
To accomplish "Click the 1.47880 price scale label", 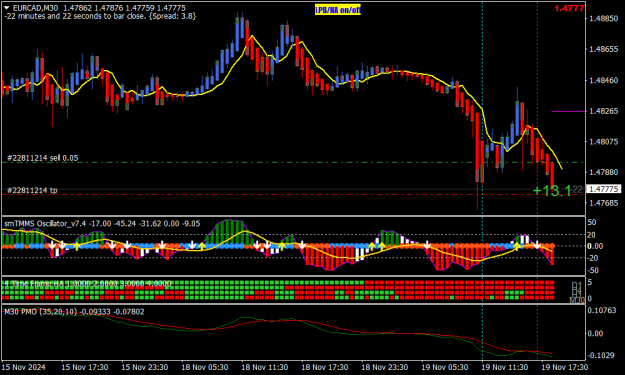I will point(604,172).
